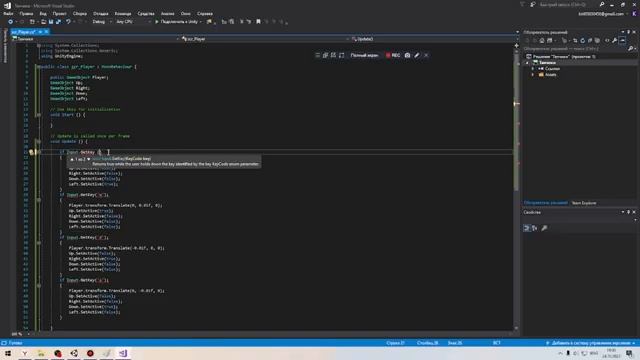Open the Справка menu
Screen dimensions: 640x360
(204, 13)
